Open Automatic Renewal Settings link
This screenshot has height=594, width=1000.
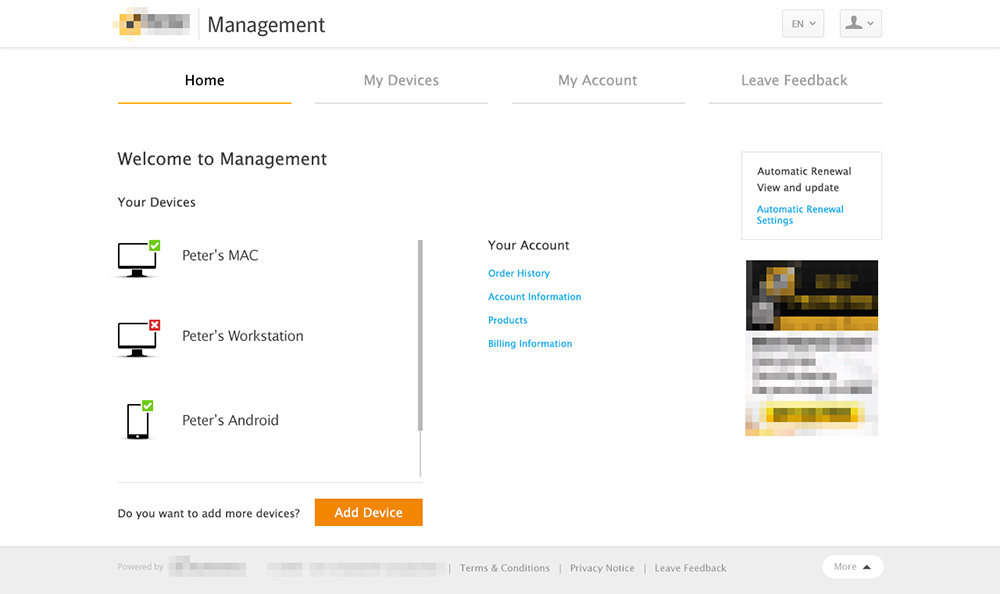click(x=800, y=215)
